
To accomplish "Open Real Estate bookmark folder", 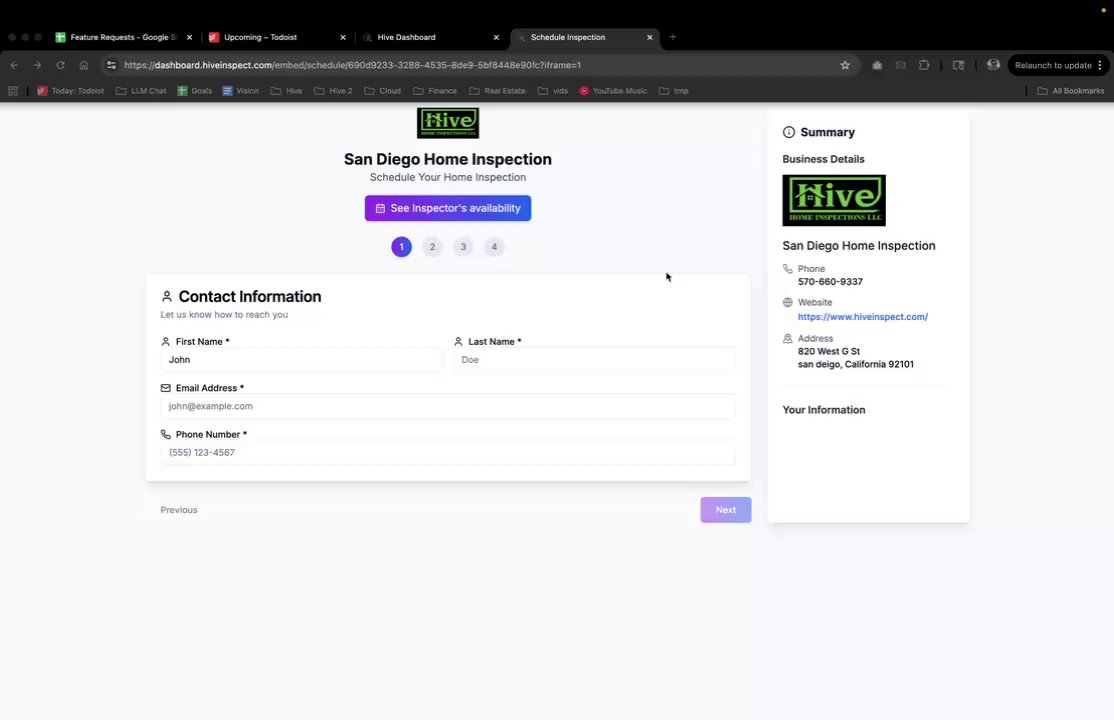I will [x=497, y=91].
